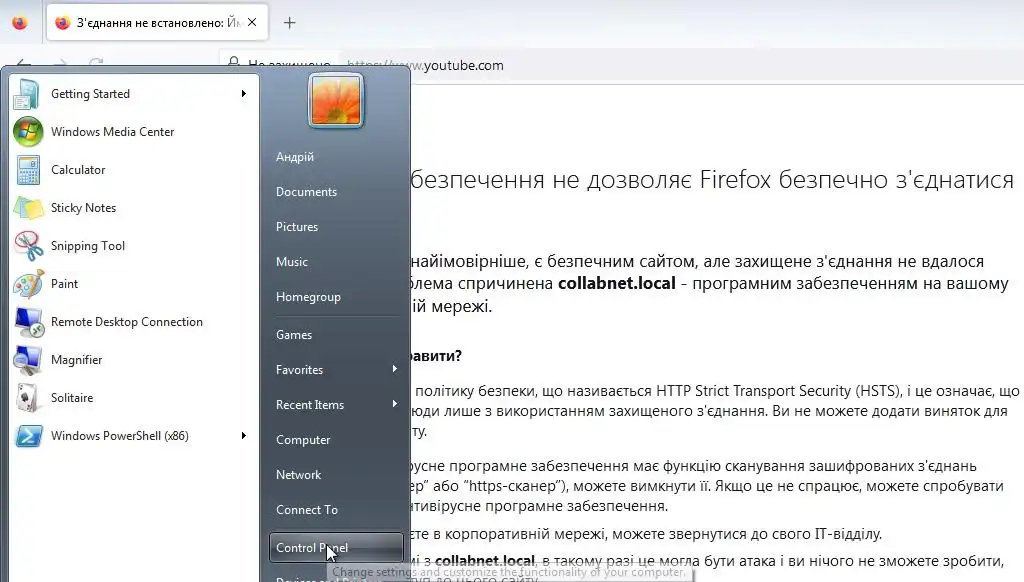Launch Windows Media Center icon
The image size is (1024, 582).
click(x=28, y=132)
